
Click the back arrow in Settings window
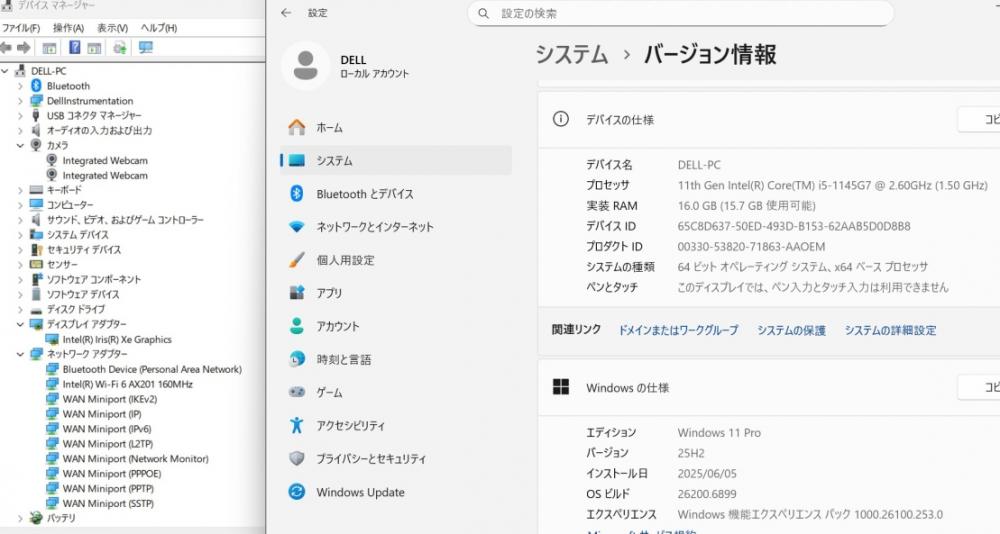coord(286,13)
